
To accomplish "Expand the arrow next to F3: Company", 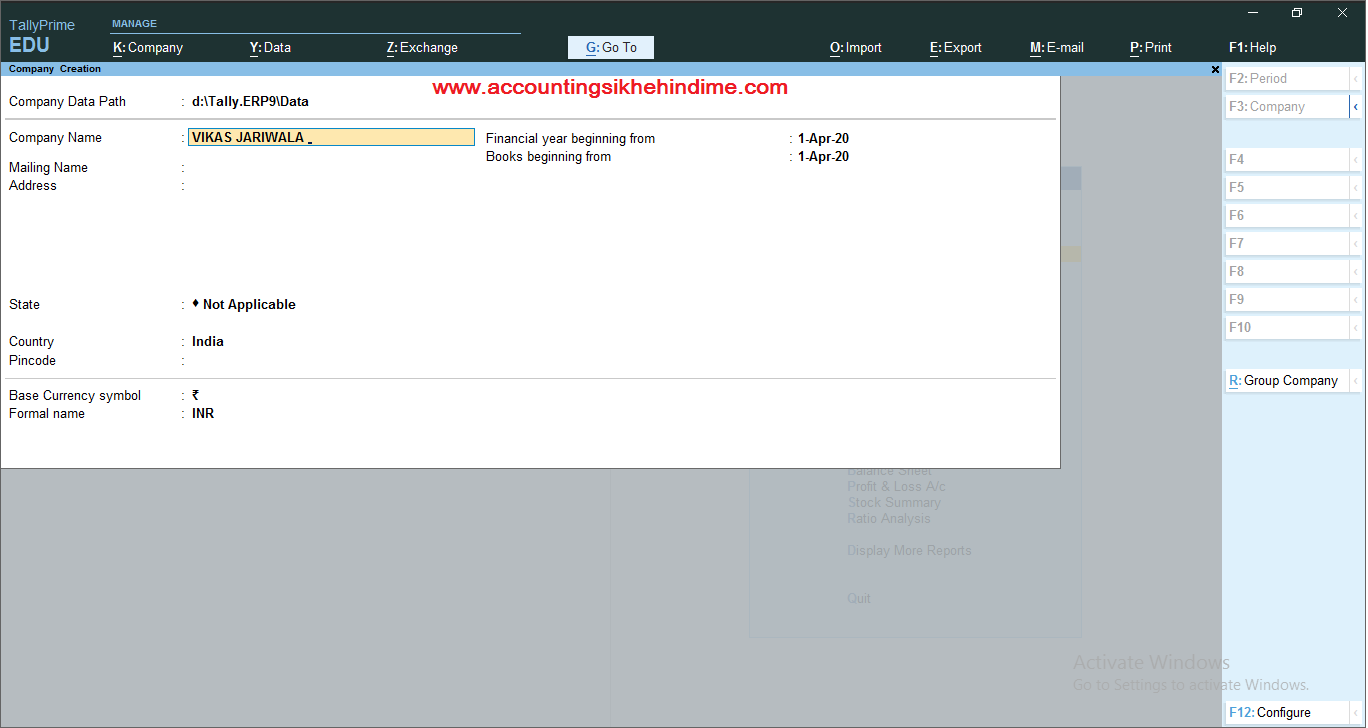I will [1356, 106].
